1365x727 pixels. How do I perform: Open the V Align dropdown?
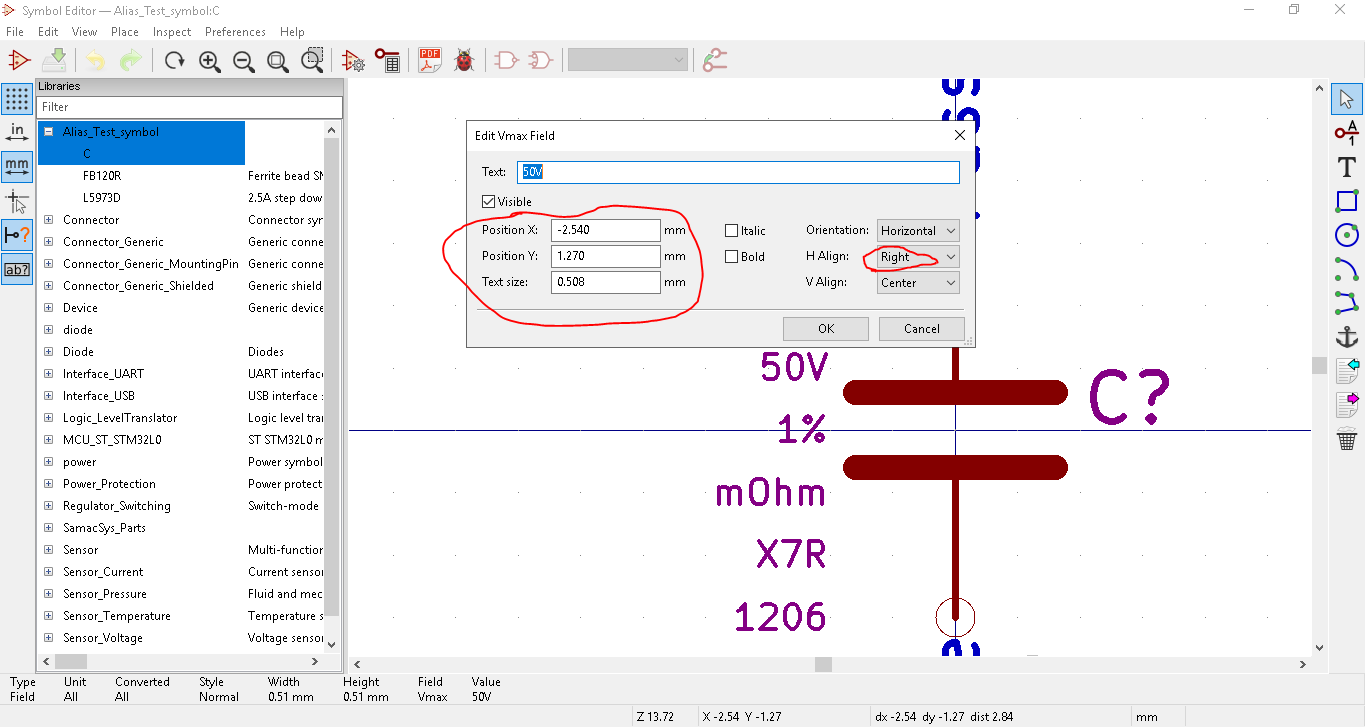918,283
